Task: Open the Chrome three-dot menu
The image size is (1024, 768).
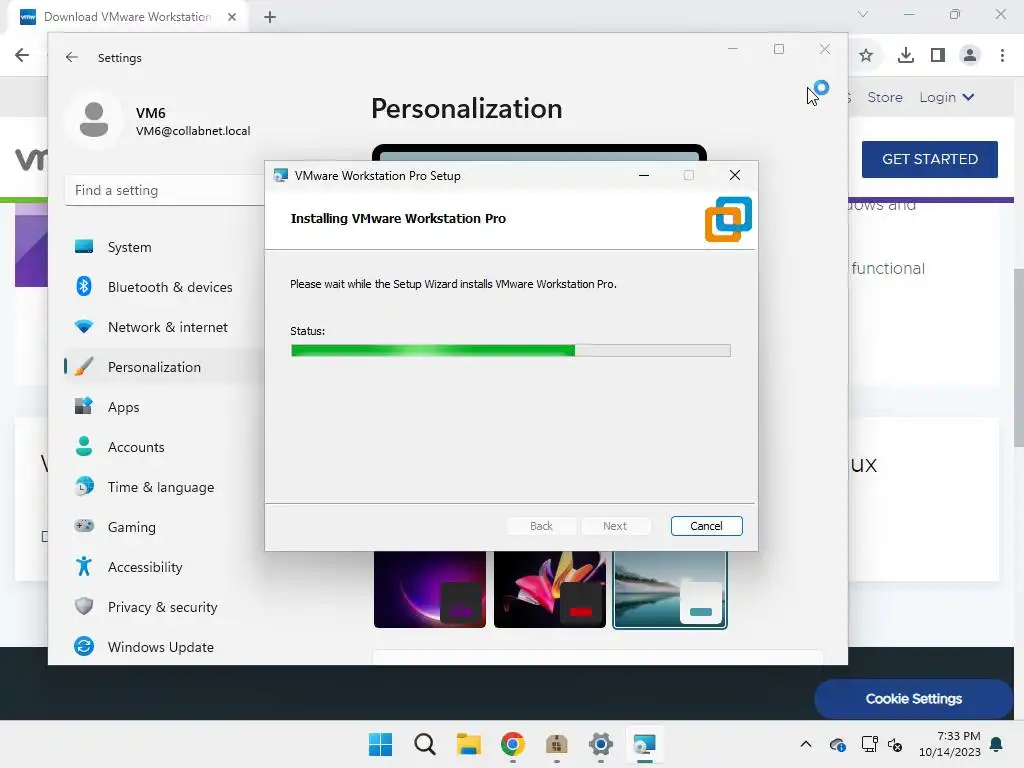Action: pyautogui.click(x=1002, y=56)
